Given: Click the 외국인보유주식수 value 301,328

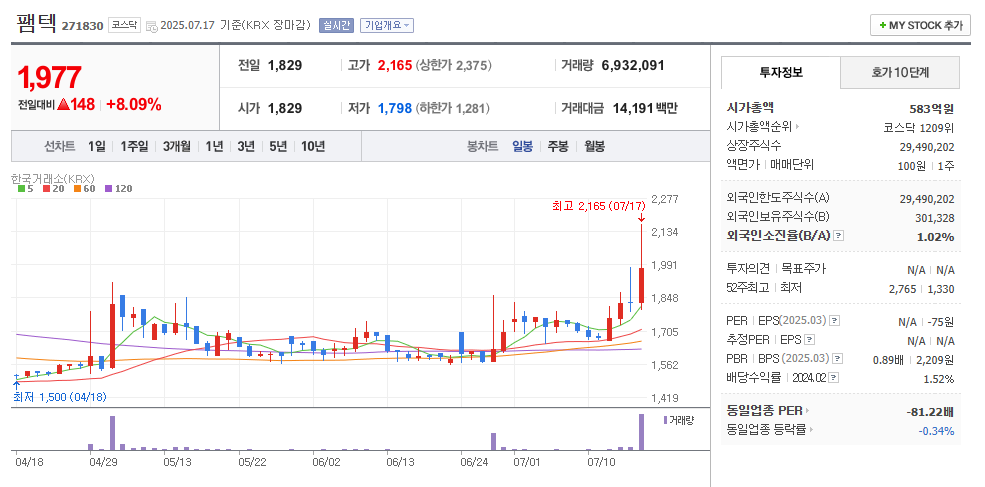Looking at the screenshot, I should pos(933,218).
